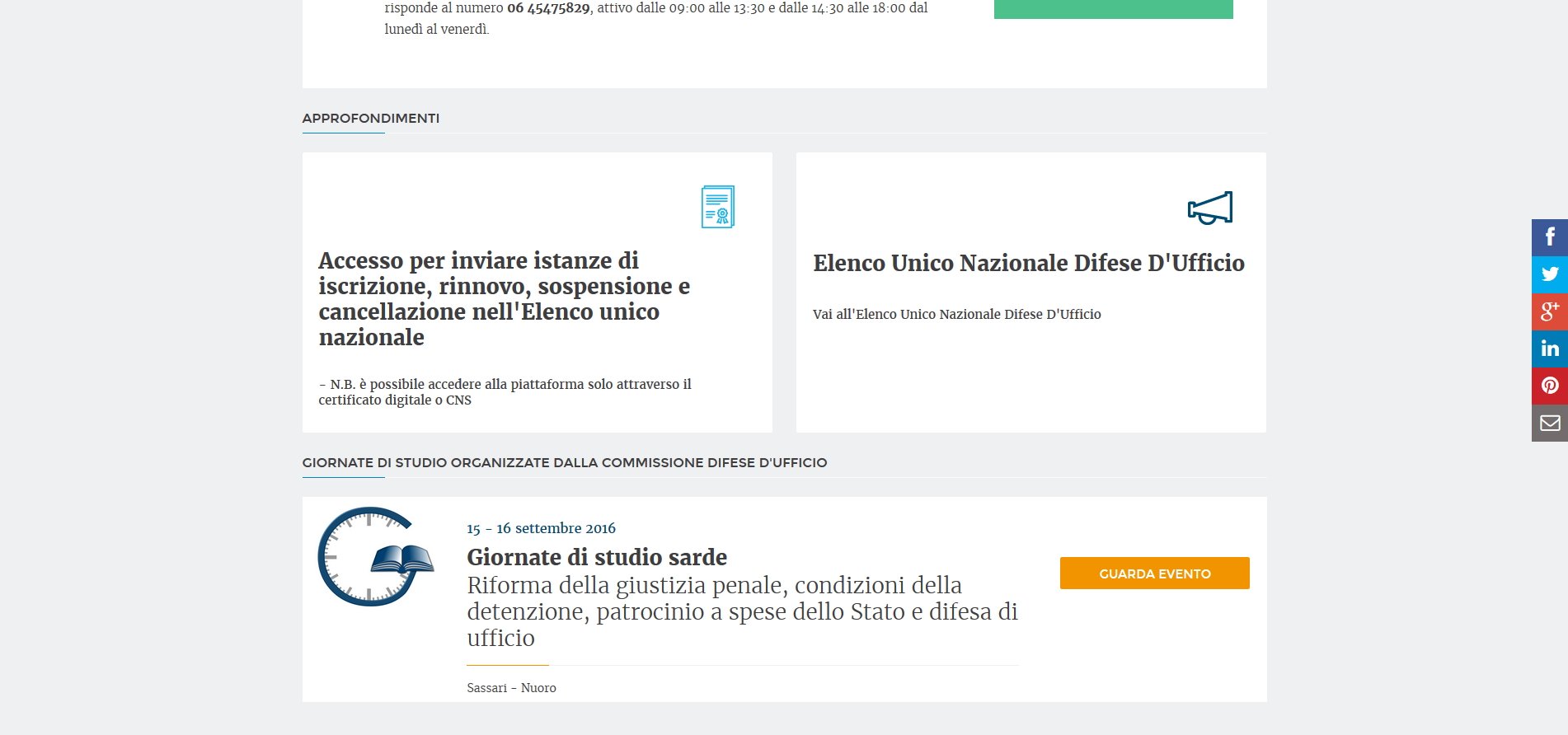Screen dimensions: 1568x735
Task: Click the certificate document icon
Action: [x=718, y=207]
